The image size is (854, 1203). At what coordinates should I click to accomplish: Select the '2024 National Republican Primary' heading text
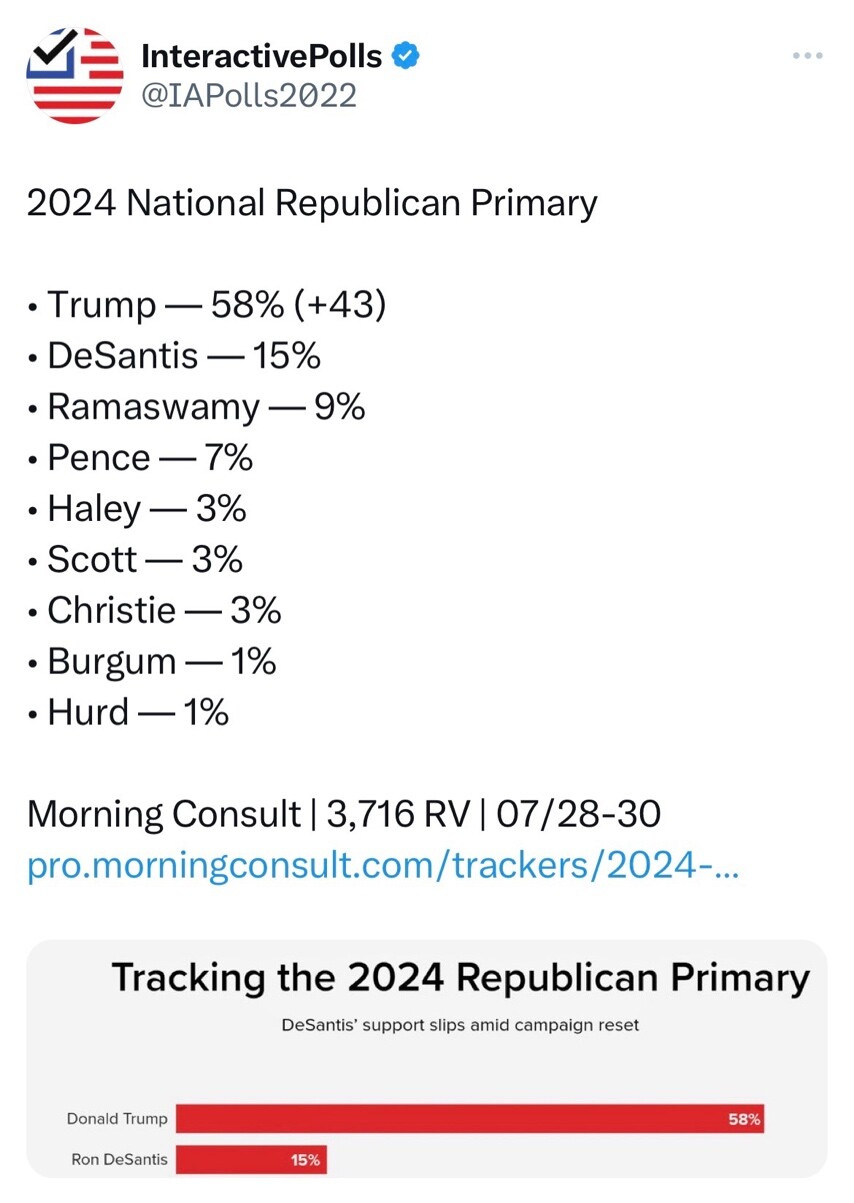(x=311, y=203)
